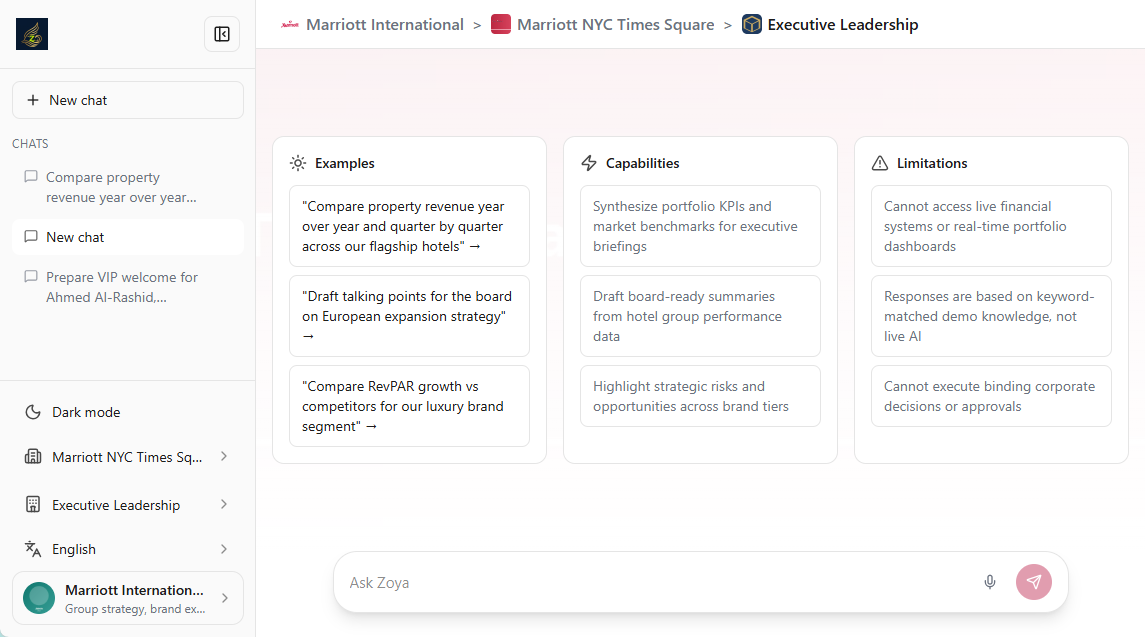Click the Executive Leadership department icon

33,505
